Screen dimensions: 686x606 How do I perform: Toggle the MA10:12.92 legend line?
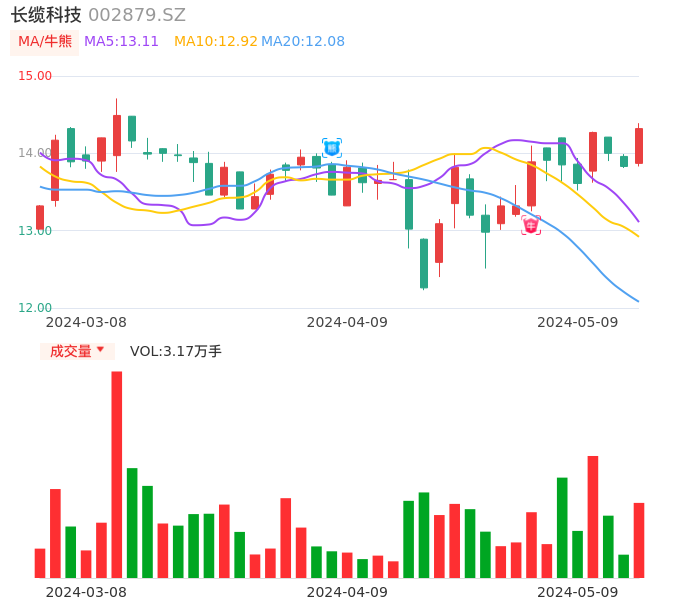(x=215, y=42)
